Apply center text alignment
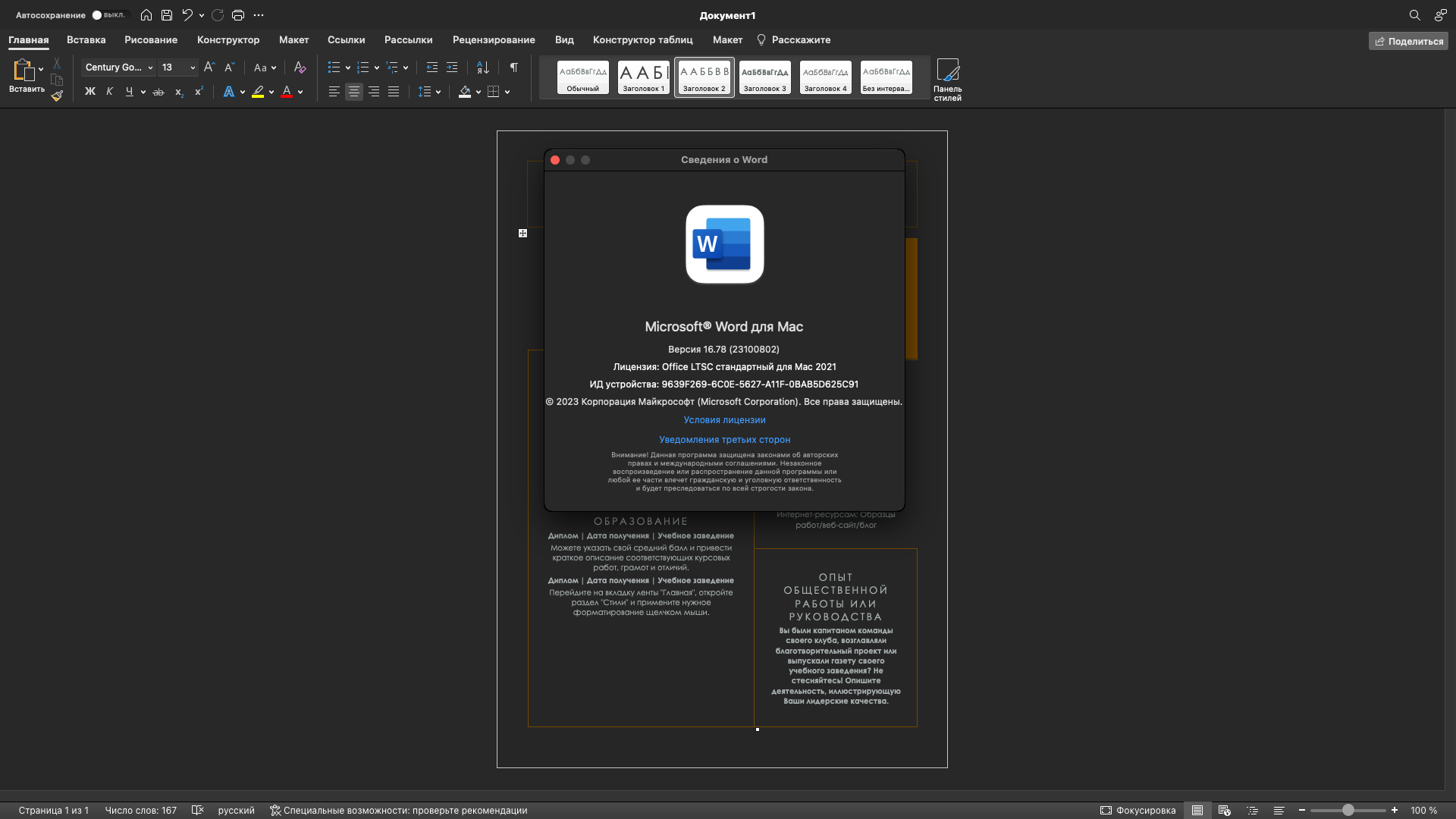The image size is (1456, 819). [354, 92]
